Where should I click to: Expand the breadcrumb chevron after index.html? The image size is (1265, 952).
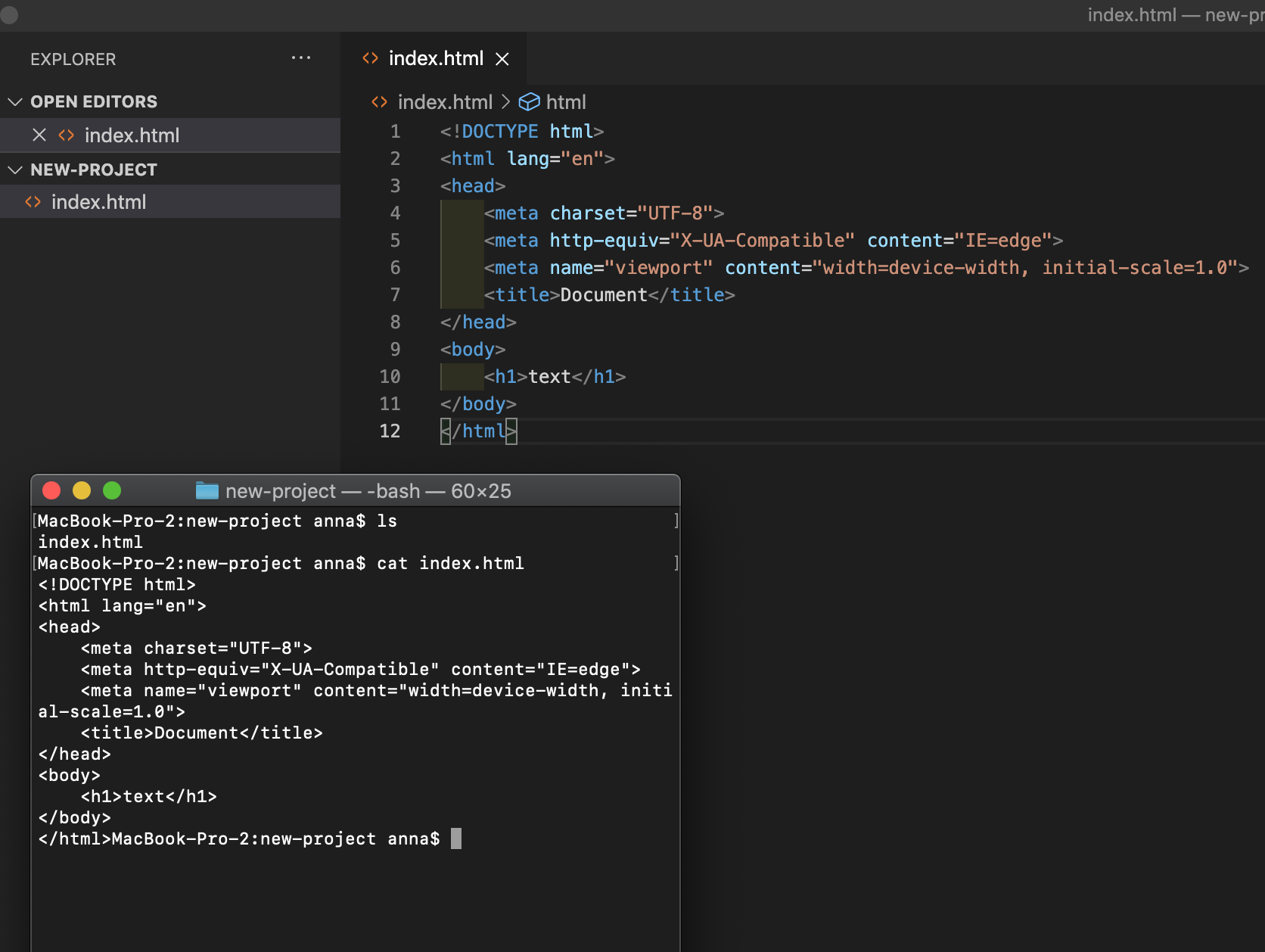click(505, 102)
